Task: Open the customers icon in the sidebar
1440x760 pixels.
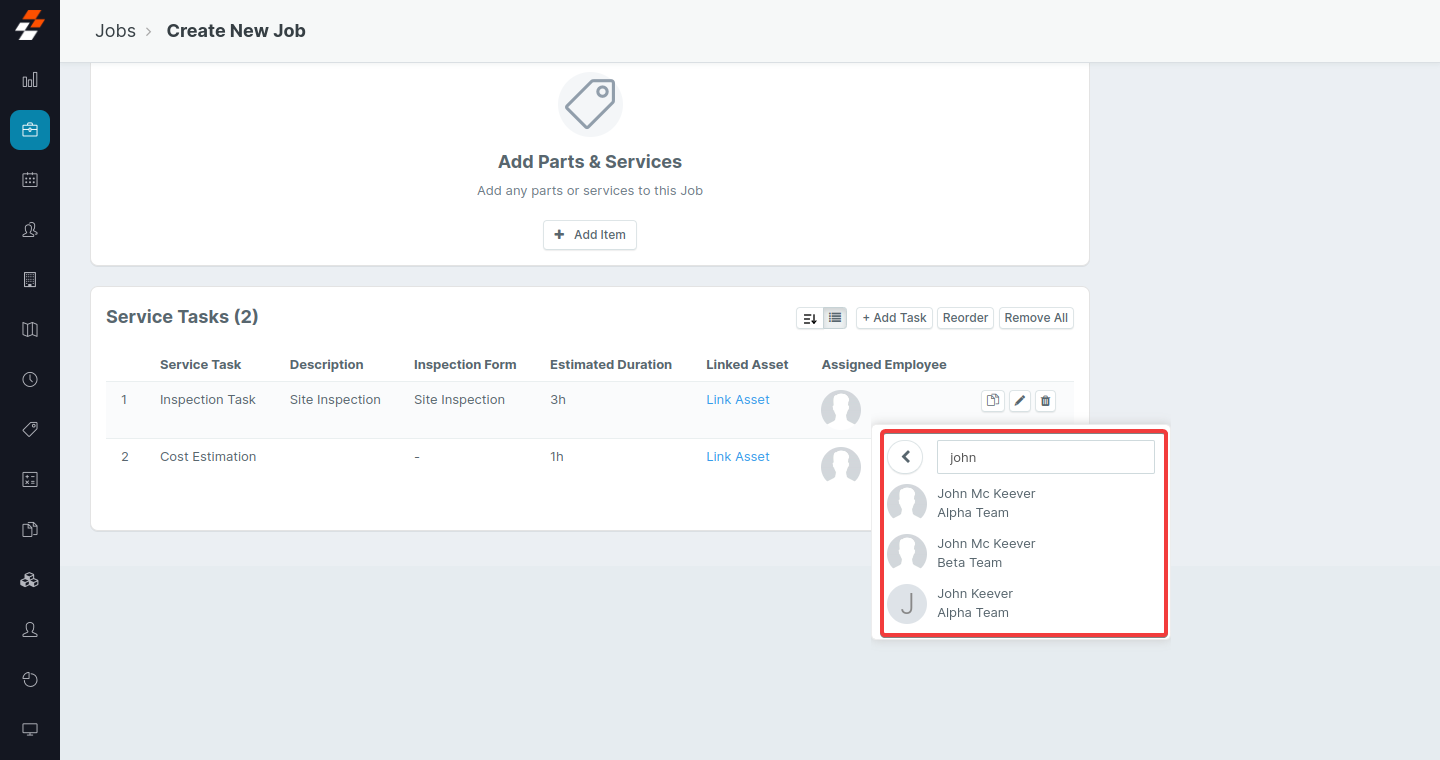Action: tap(29, 230)
